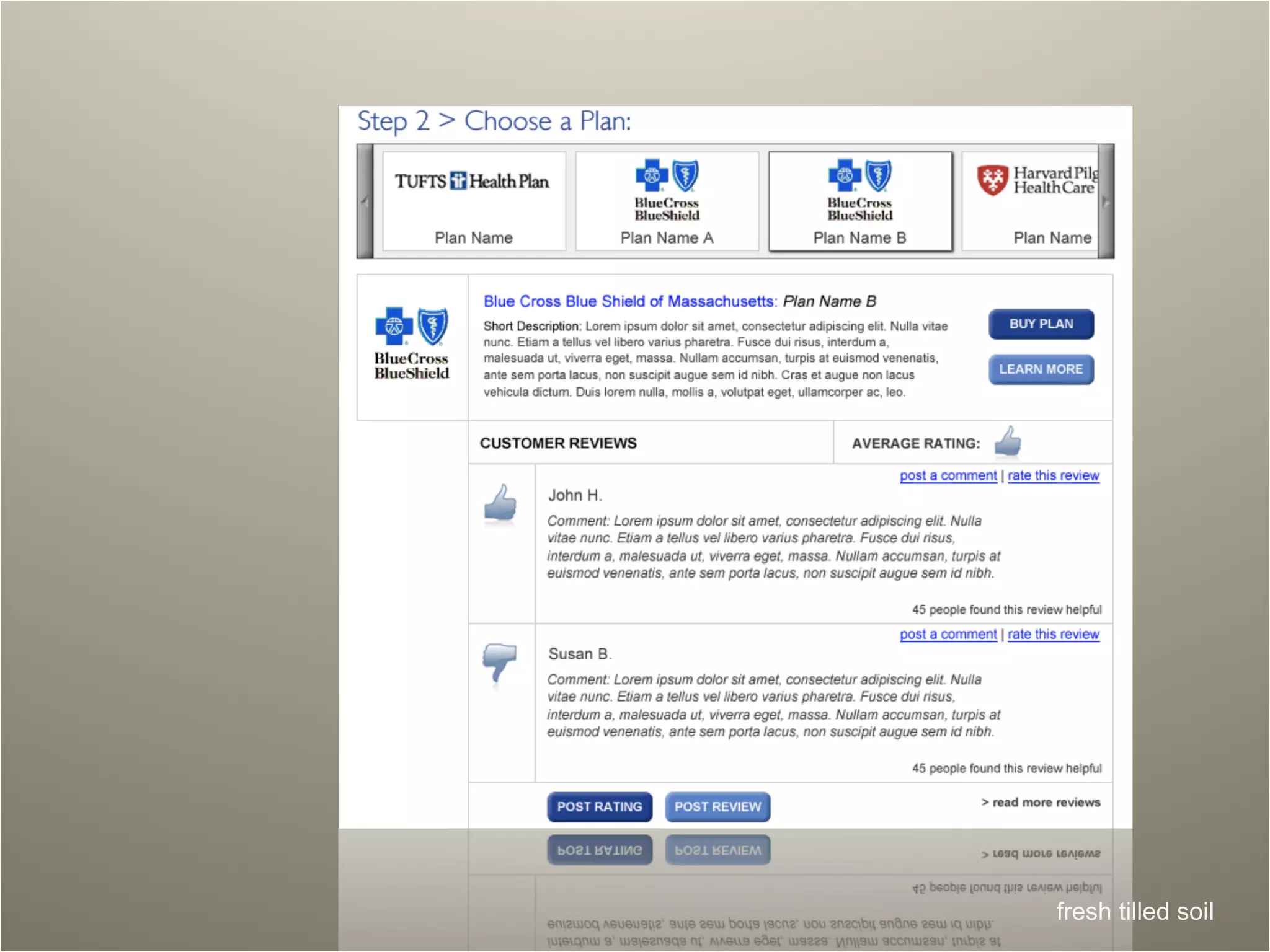
Task: Open post a comment link on John H. review
Action: [x=948, y=476]
